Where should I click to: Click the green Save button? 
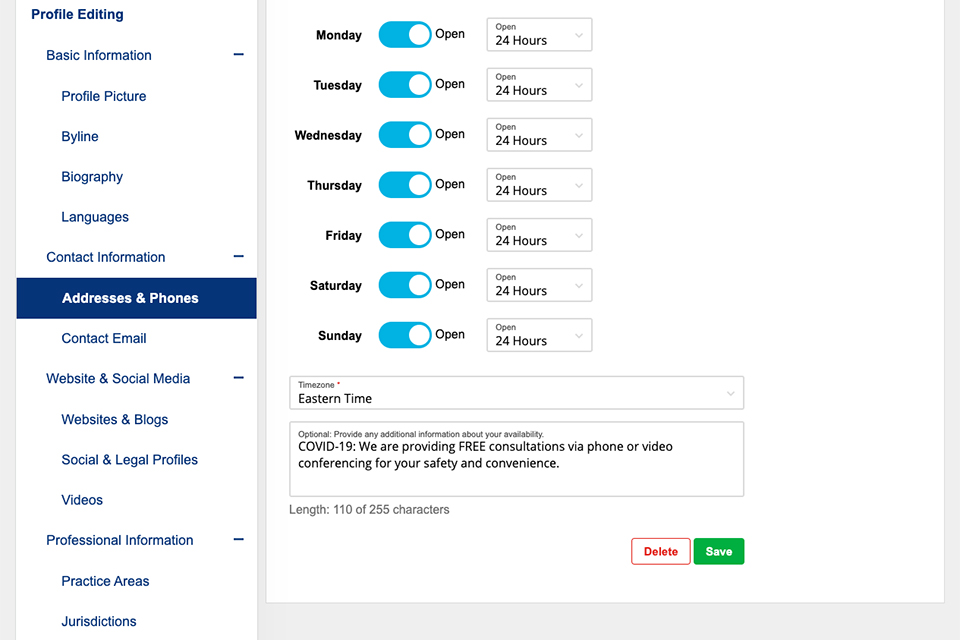[718, 551]
